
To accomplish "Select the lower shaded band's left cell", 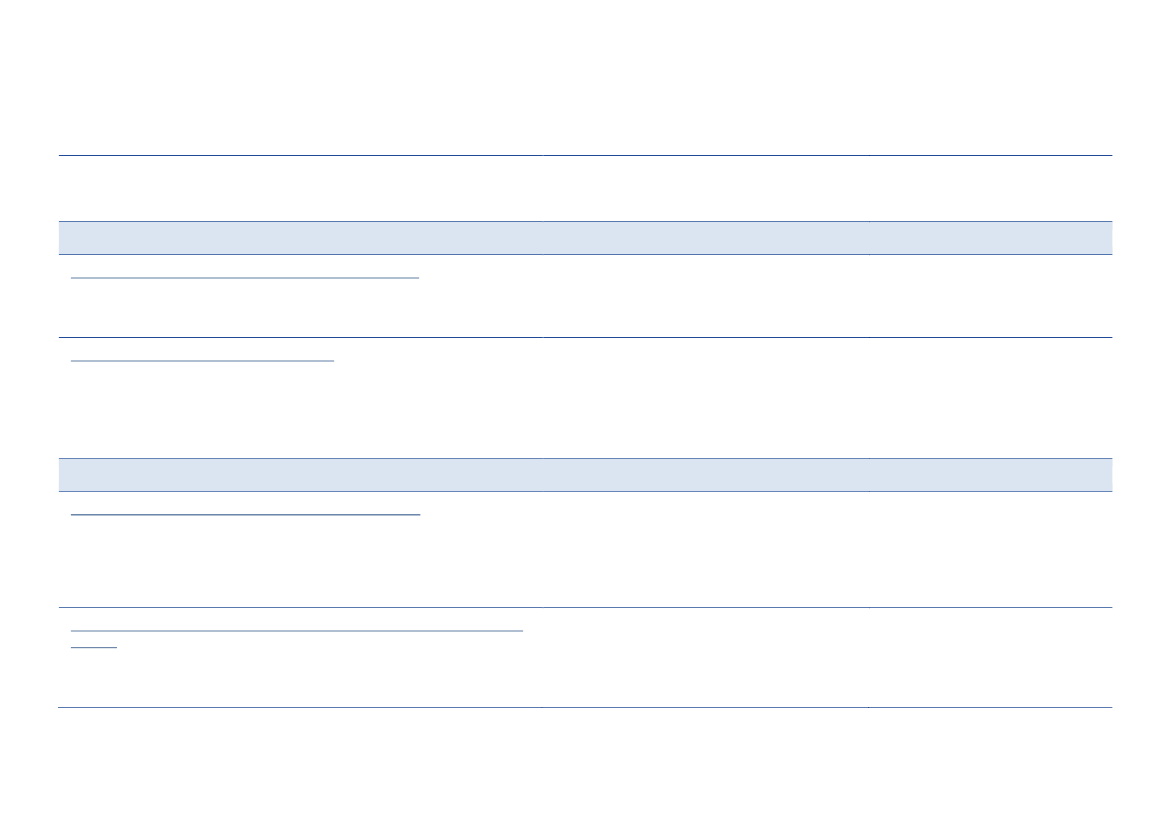I will (x=300, y=475).
